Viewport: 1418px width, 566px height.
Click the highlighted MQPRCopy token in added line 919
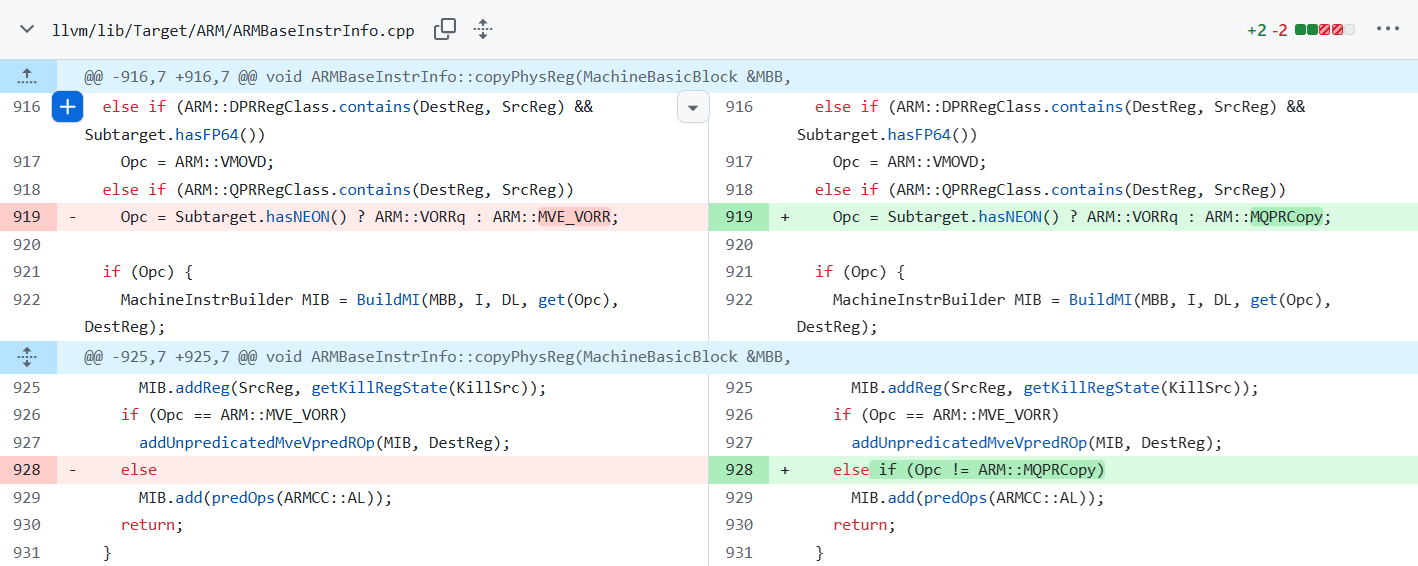coord(1287,217)
